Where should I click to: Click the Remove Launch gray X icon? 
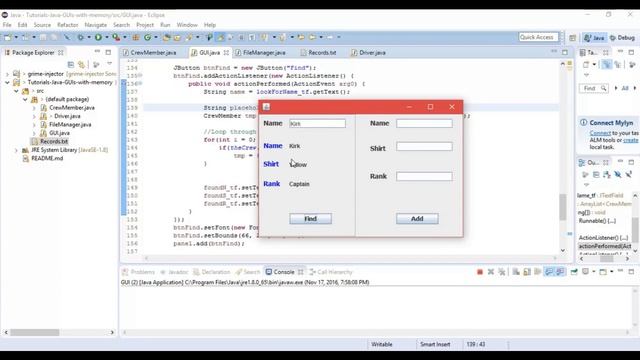click(x=491, y=272)
